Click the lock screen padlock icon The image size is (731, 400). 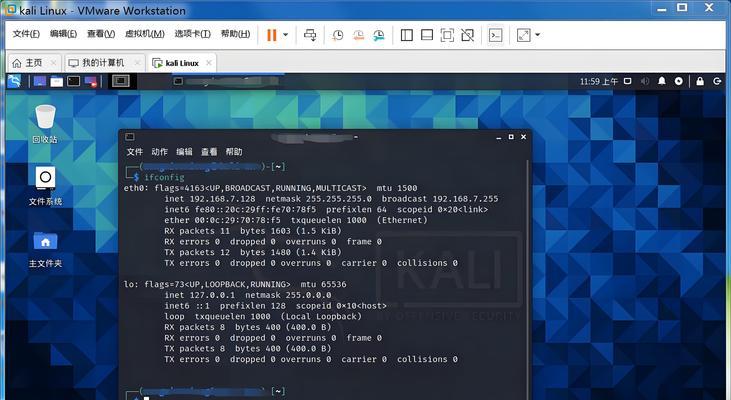click(700, 81)
